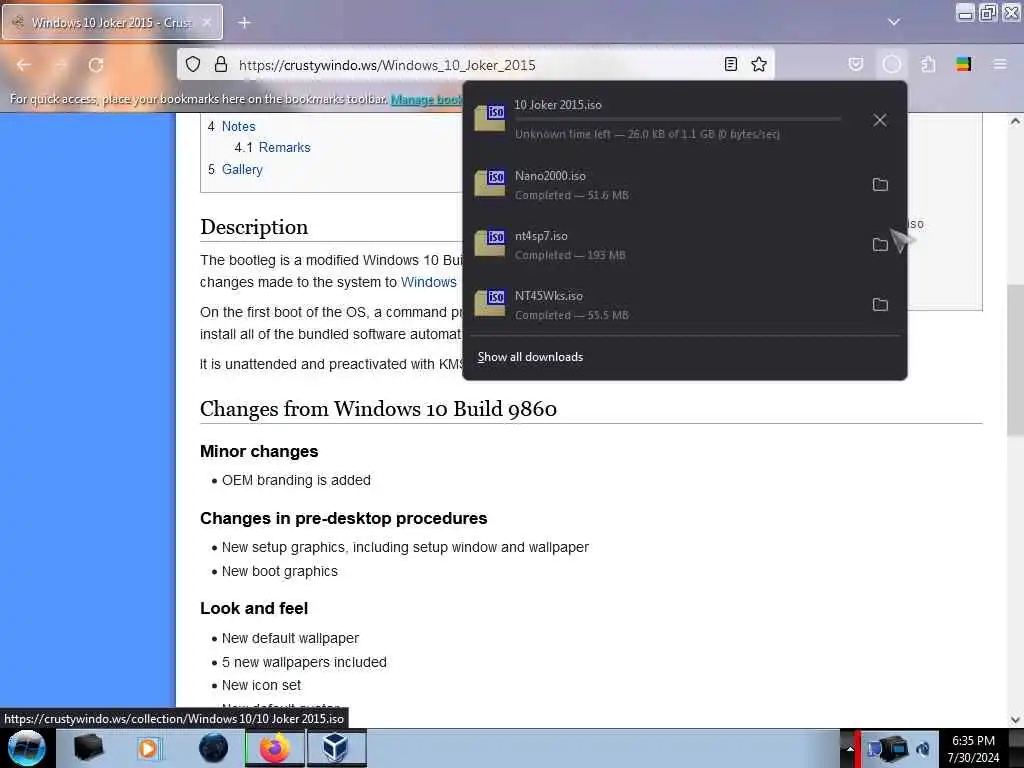Switch to Firefox in the taskbar
1024x768 pixels.
tap(275, 748)
